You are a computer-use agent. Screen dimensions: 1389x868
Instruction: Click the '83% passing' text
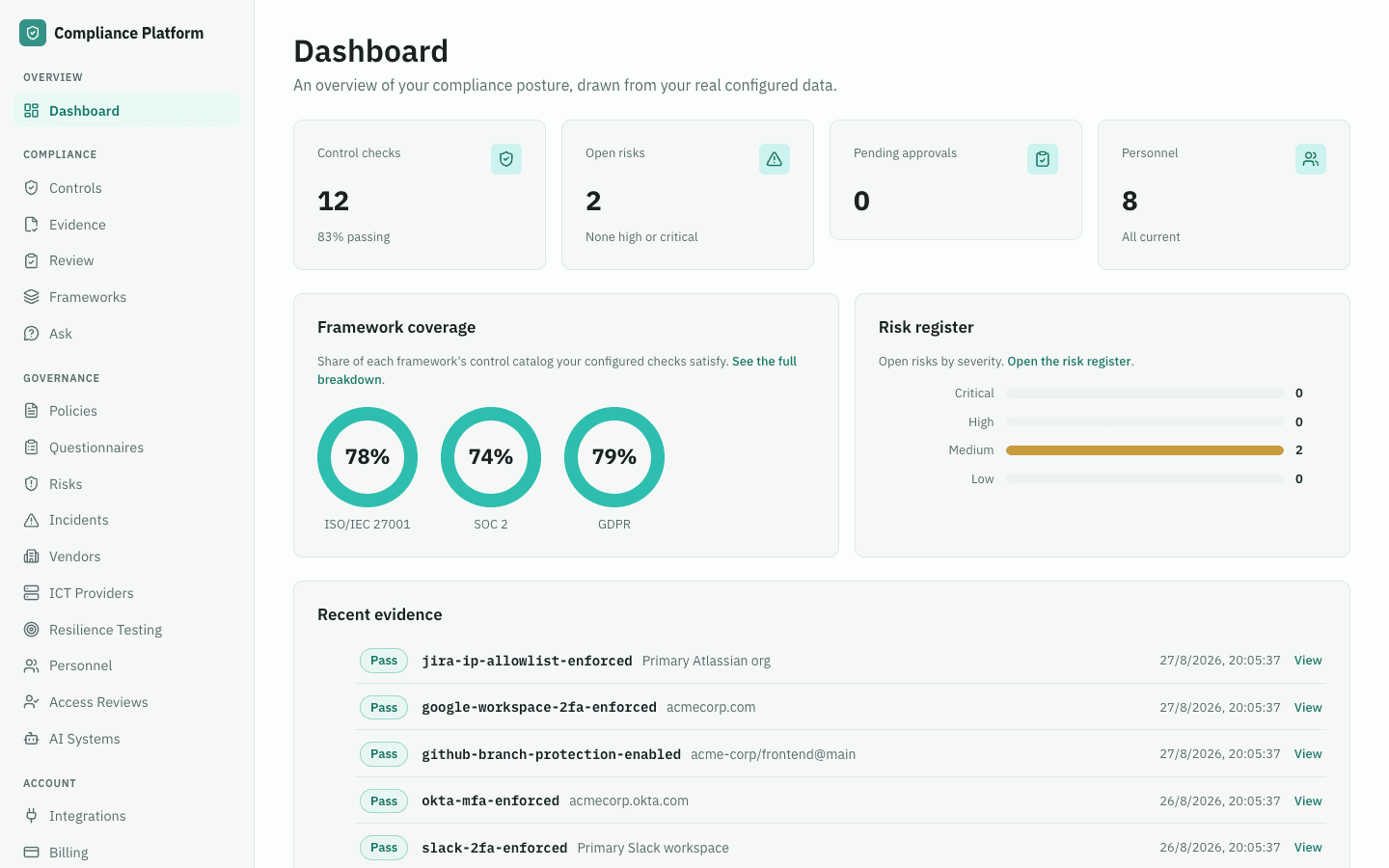(354, 237)
